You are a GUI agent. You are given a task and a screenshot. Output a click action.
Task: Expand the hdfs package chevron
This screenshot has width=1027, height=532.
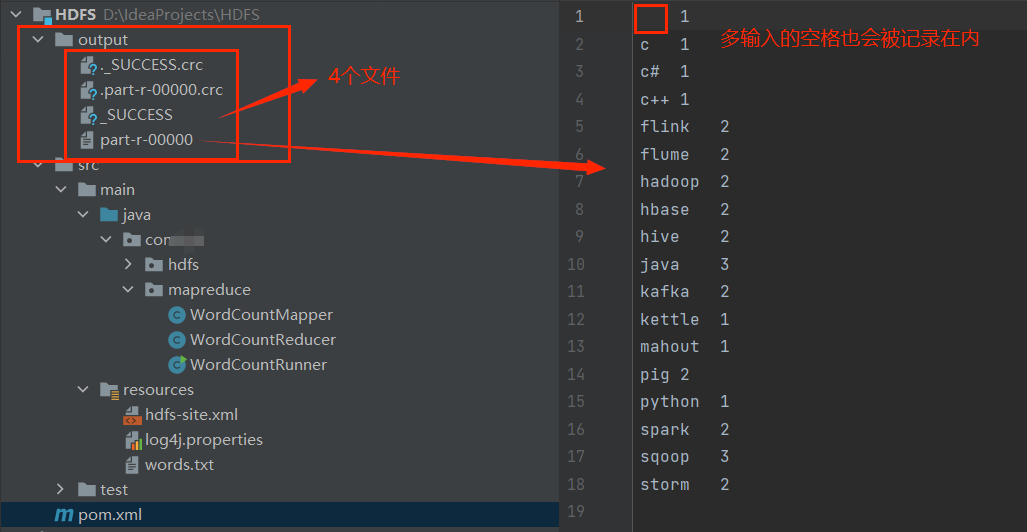(x=128, y=265)
